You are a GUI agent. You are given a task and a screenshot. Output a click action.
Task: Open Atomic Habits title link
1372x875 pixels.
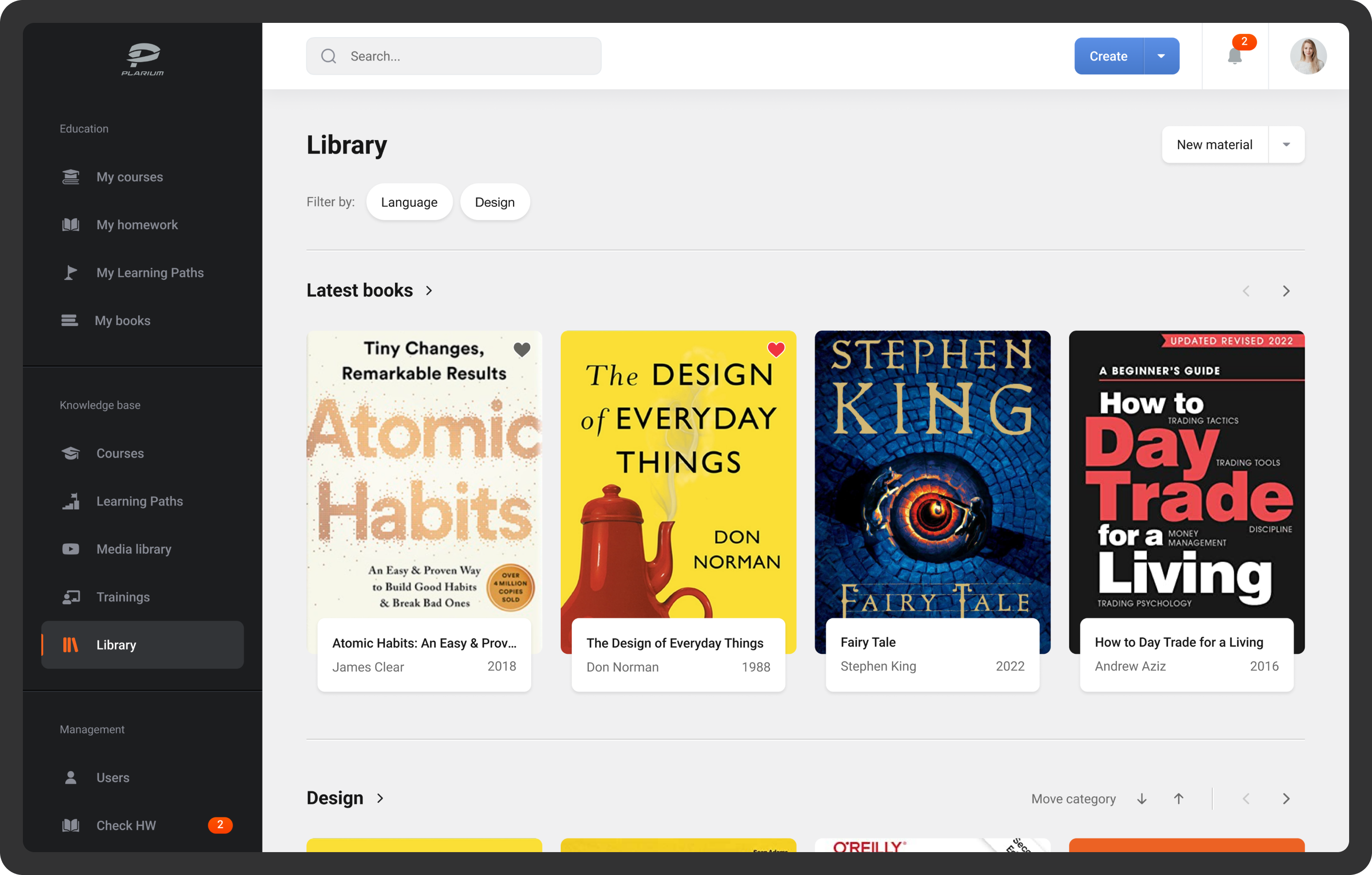tap(424, 643)
